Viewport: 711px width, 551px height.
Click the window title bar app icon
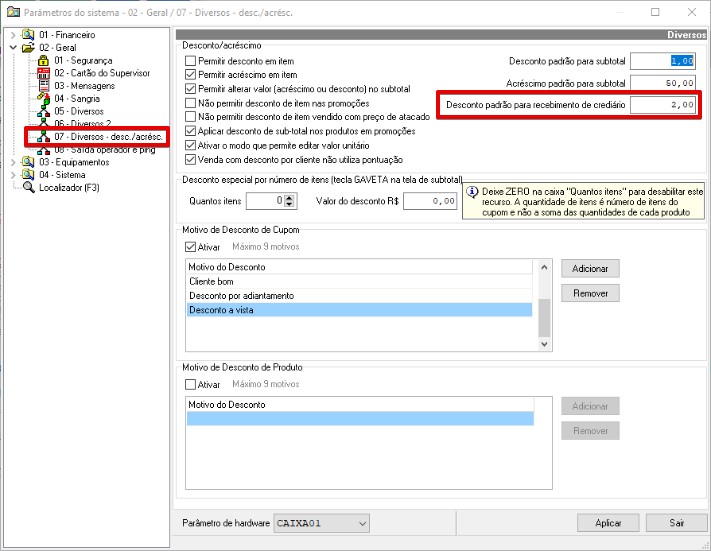13,12
